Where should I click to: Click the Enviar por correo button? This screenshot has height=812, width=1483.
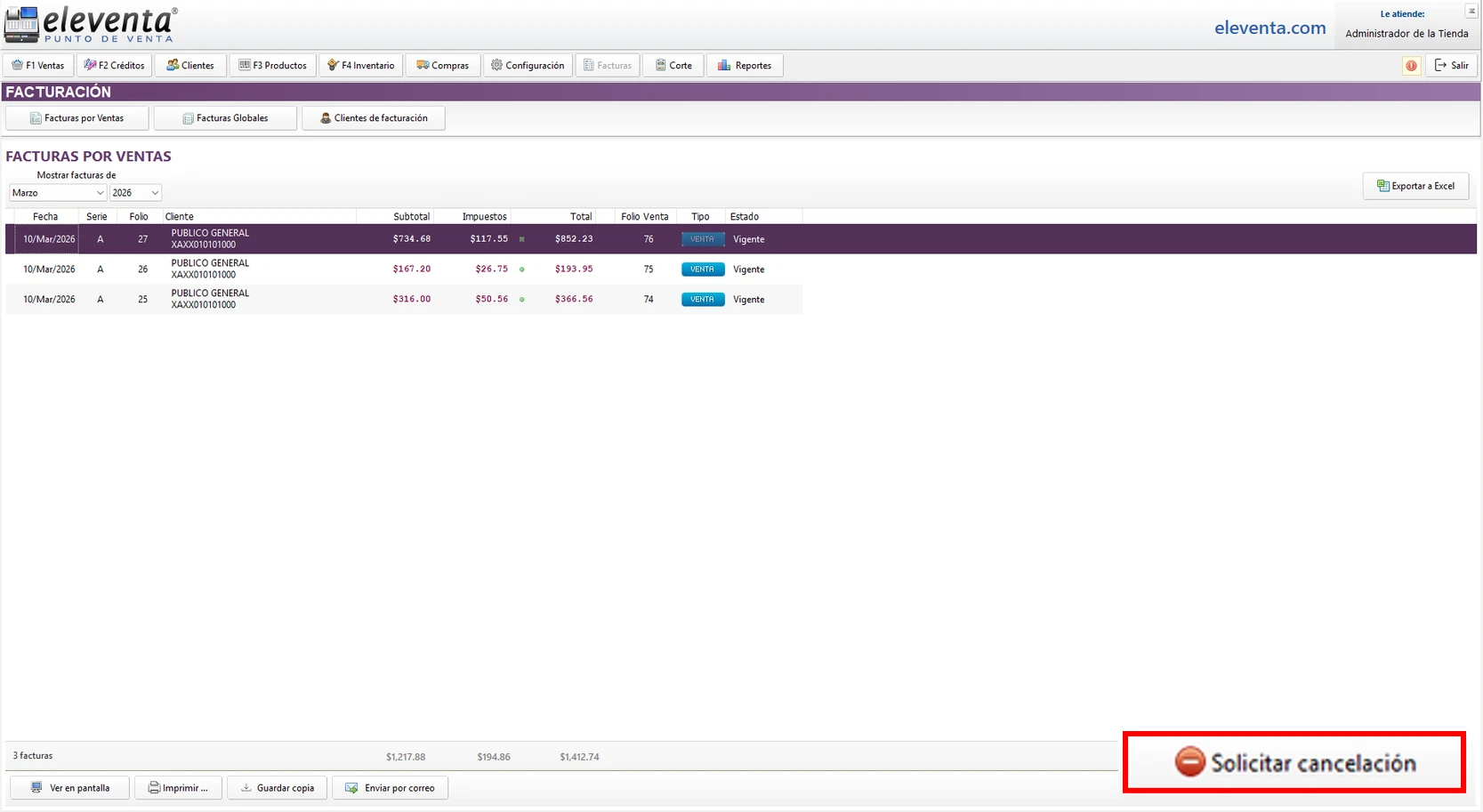pyautogui.click(x=391, y=788)
